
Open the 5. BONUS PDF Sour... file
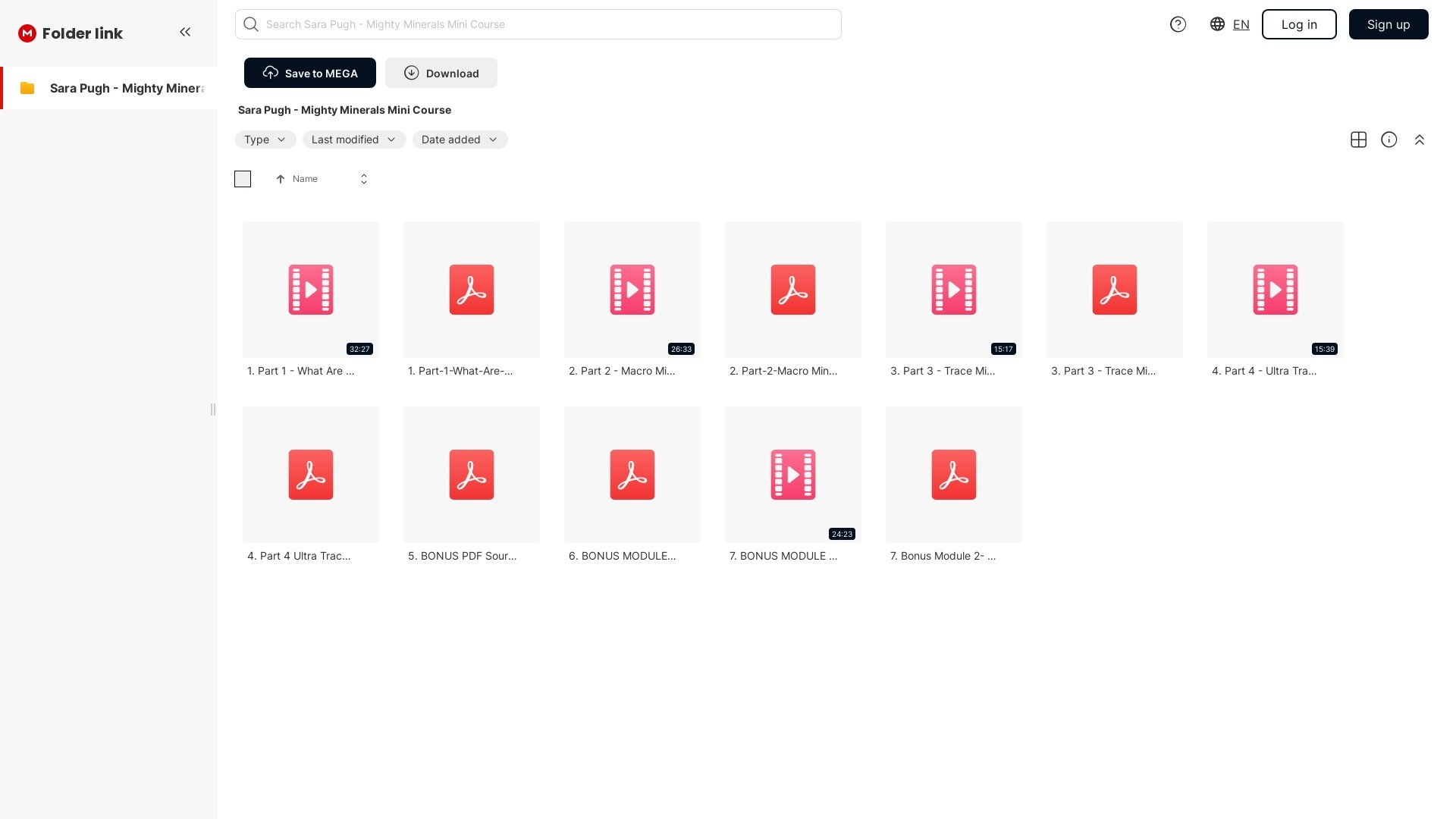coord(471,475)
